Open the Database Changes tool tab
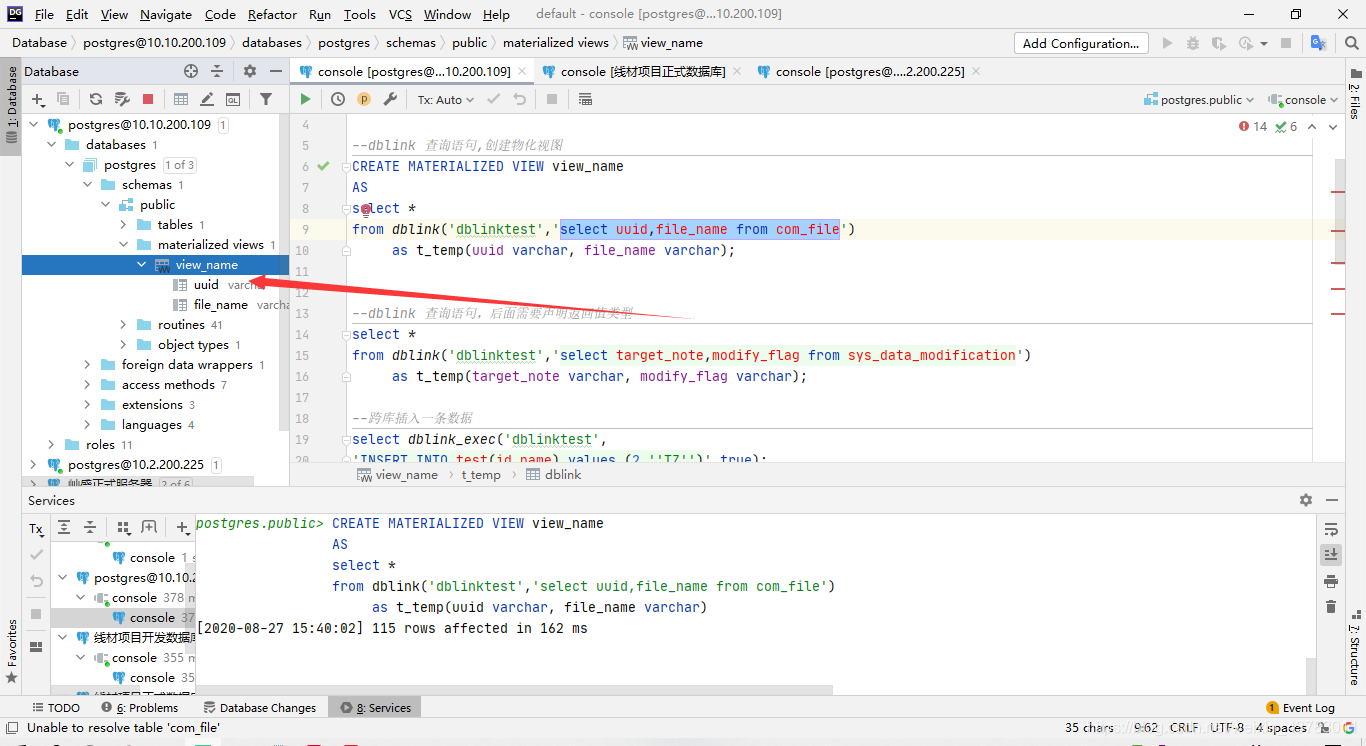 (260, 707)
